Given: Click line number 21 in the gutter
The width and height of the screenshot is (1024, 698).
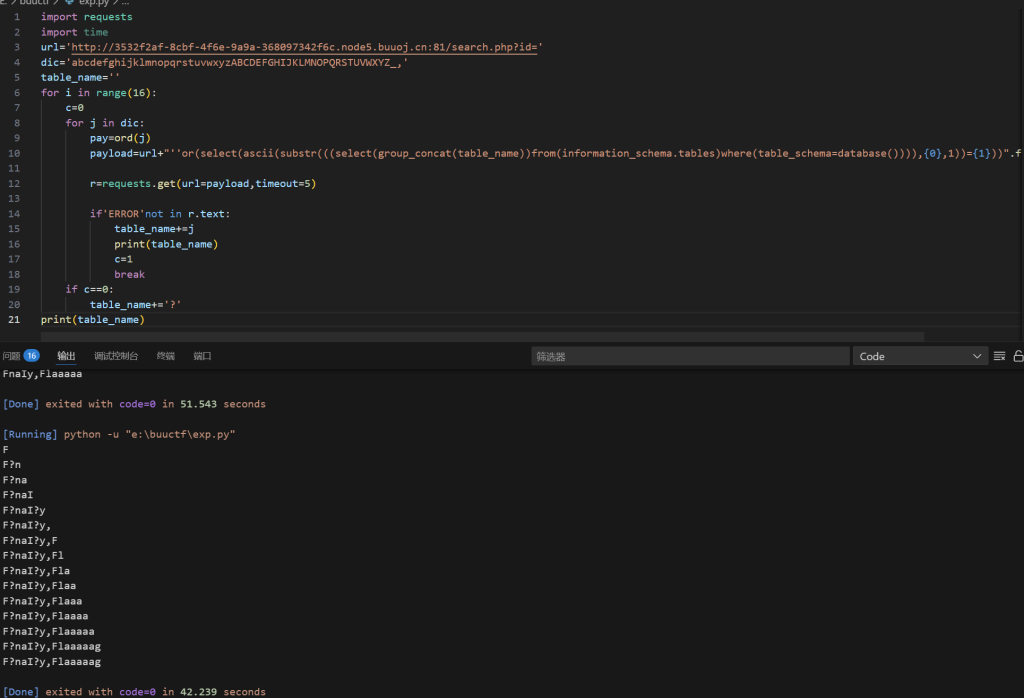Looking at the screenshot, I should (14, 319).
